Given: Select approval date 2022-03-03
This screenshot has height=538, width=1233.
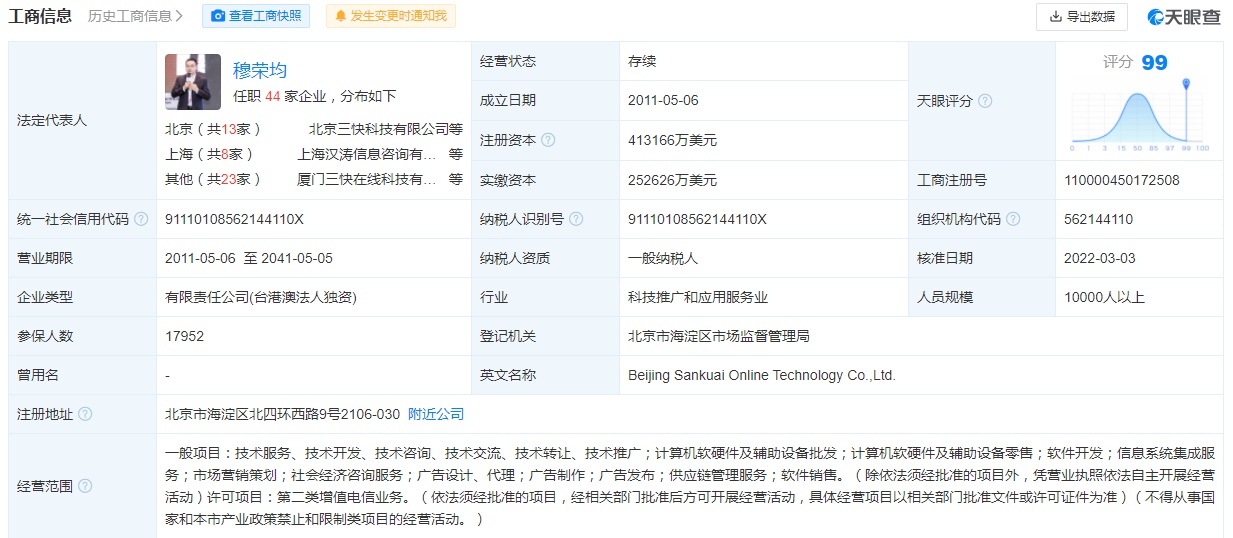Looking at the screenshot, I should click(x=1100, y=258).
